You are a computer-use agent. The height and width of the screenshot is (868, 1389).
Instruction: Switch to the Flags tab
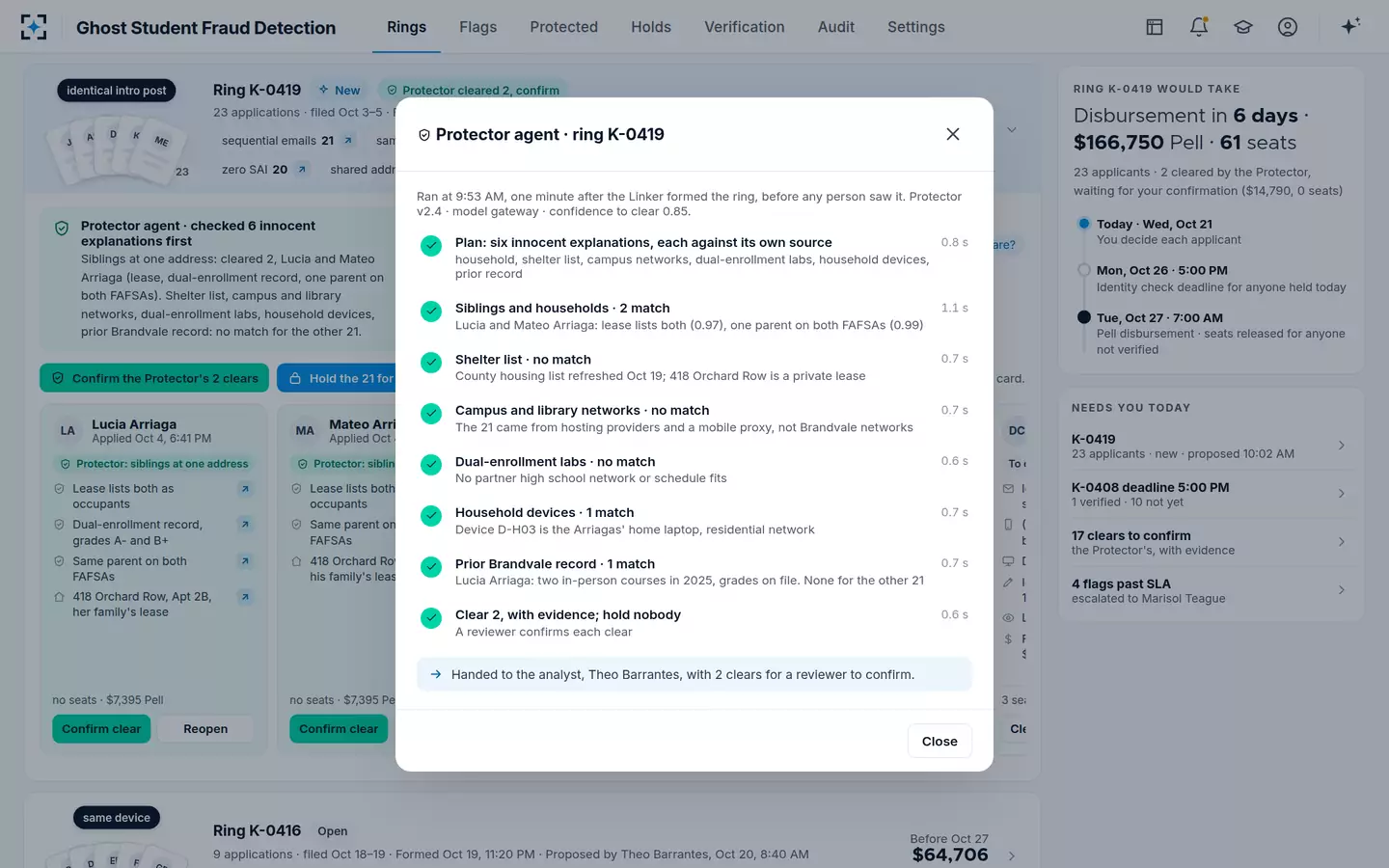pyautogui.click(x=477, y=27)
